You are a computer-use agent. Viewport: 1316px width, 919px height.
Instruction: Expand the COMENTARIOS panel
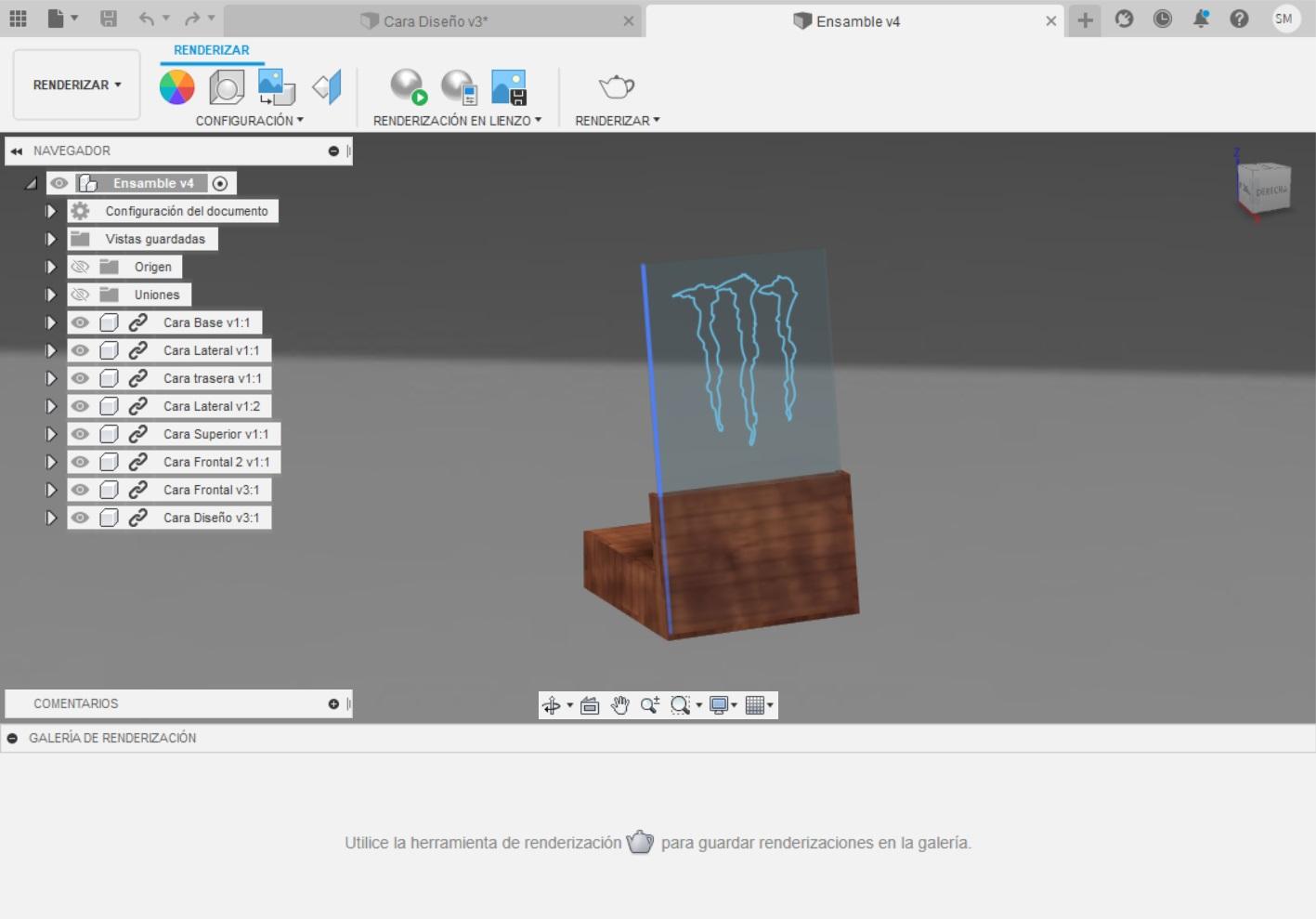tap(333, 703)
